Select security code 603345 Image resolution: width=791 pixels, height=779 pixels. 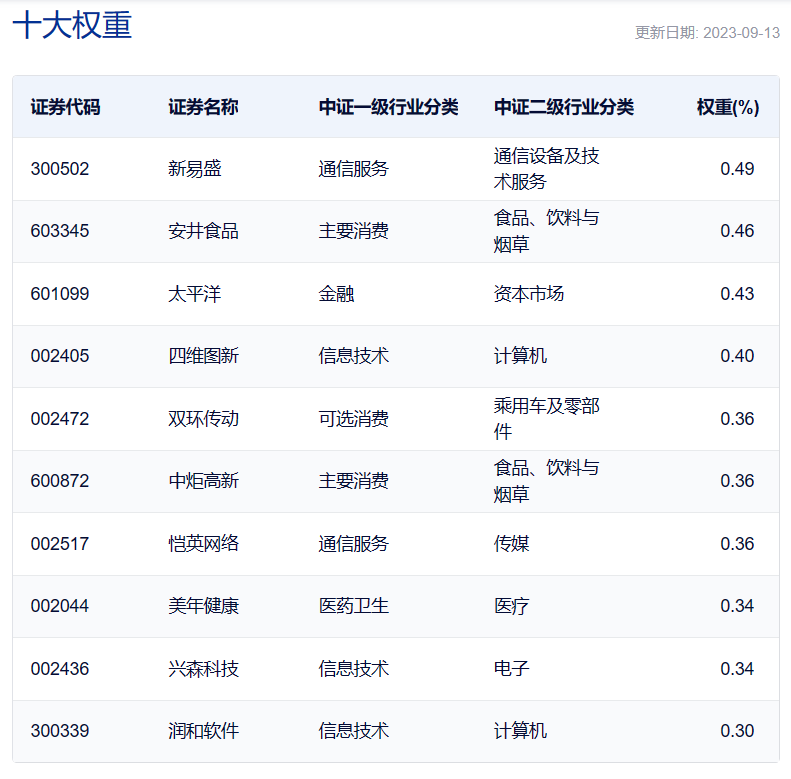coord(60,231)
